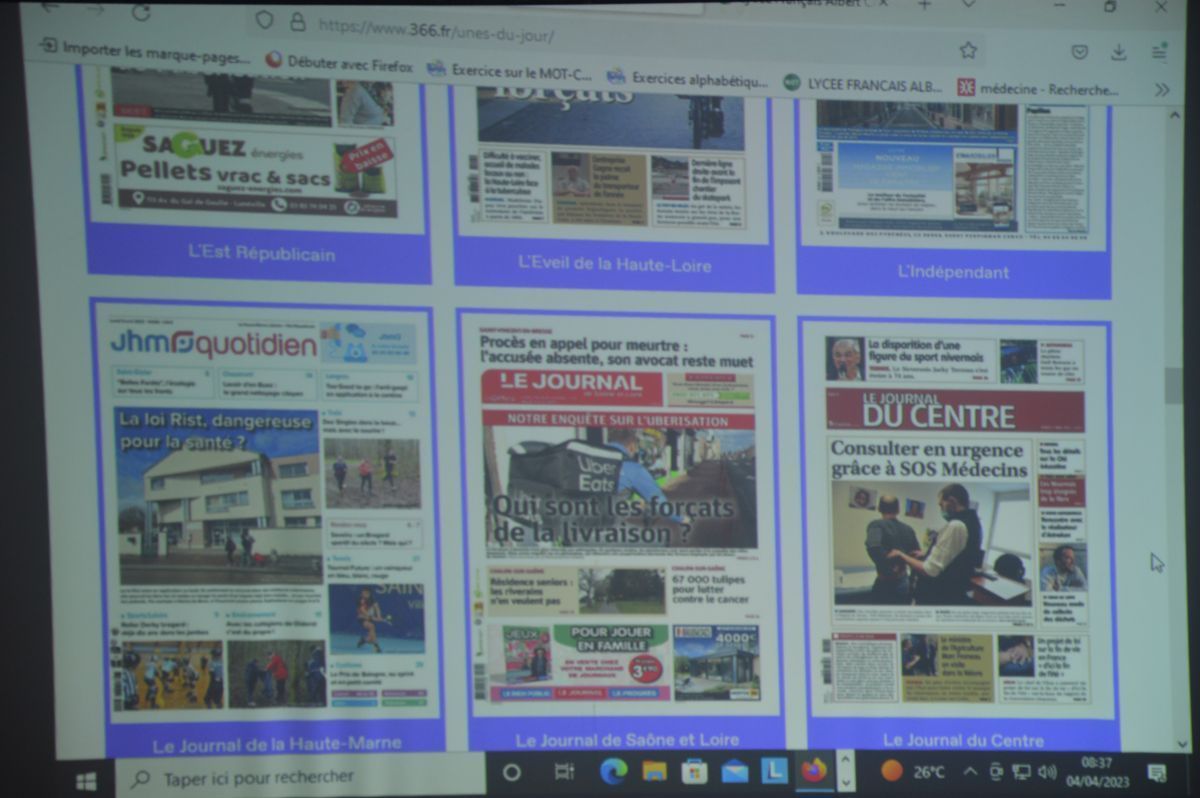Viewport: 1200px width, 798px height.
Task: Open the L'Est Républicain newspaper link
Action: [261, 253]
